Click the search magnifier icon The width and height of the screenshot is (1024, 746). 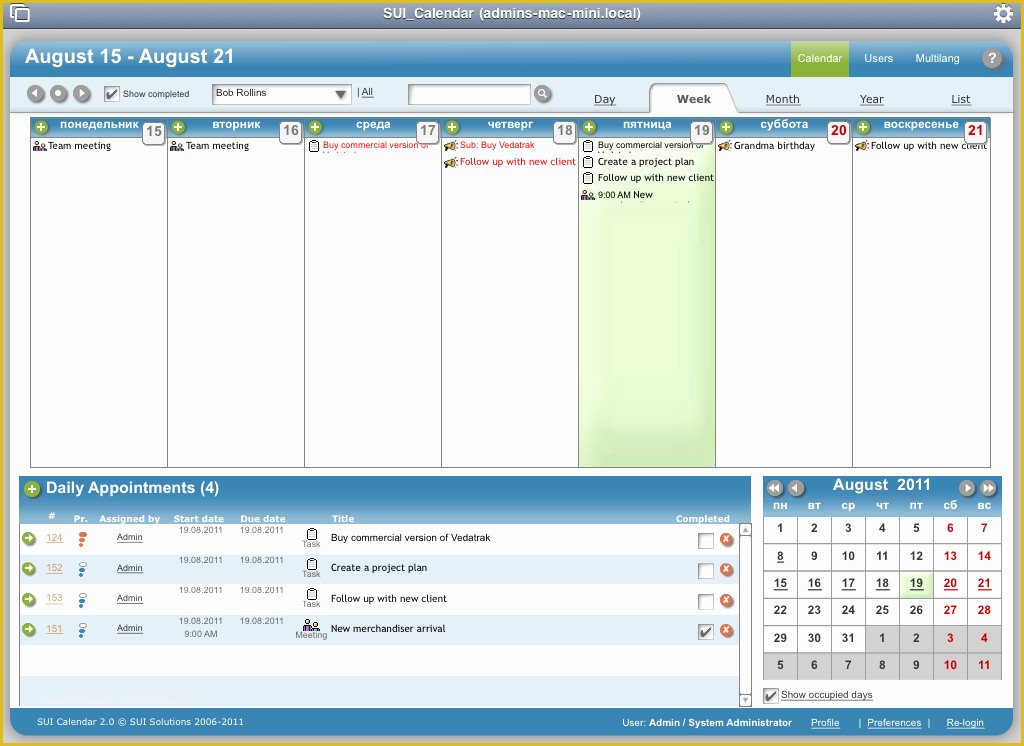(543, 94)
